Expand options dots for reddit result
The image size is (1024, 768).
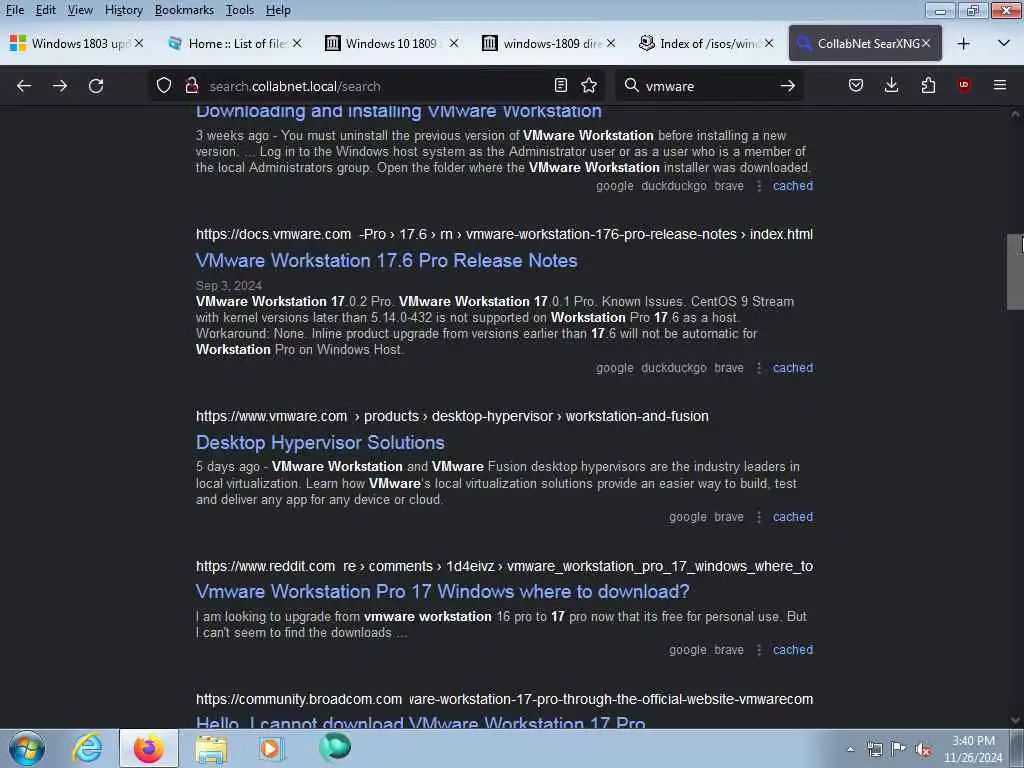(759, 650)
